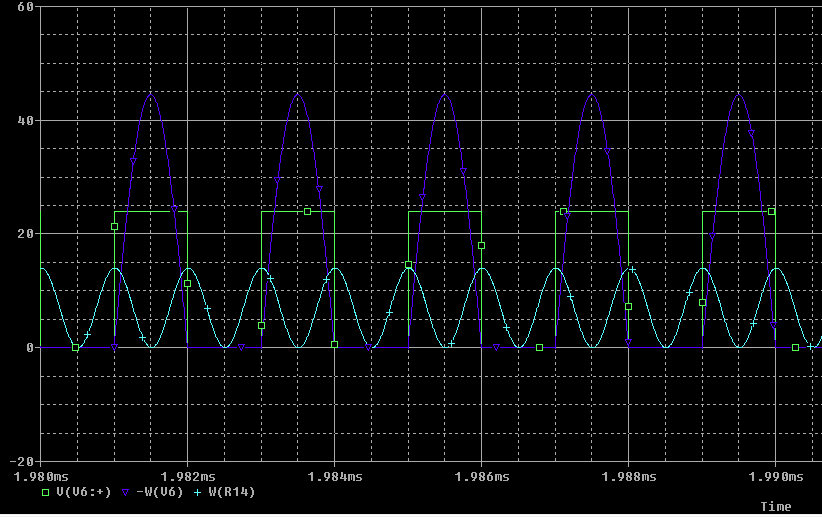
Task: Click the 1.986ms x-axis tick label
Action: pyautogui.click(x=482, y=477)
